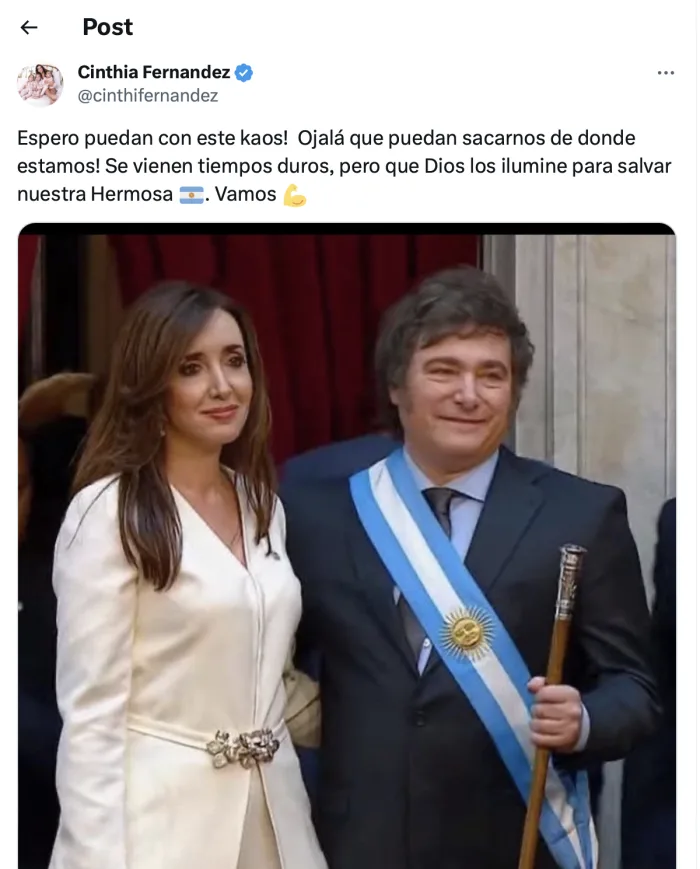
Task: Click the Post header title
Action: [108, 27]
